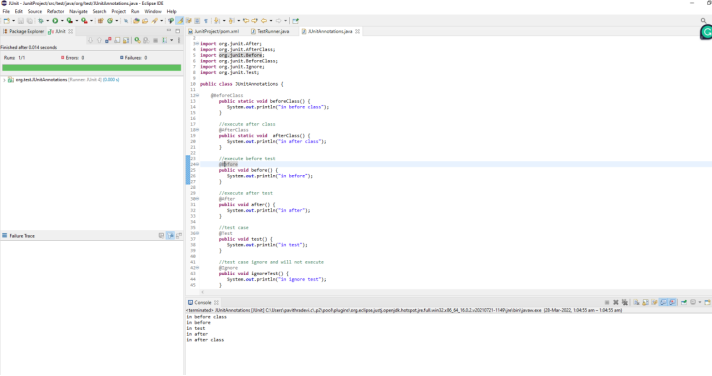Open Display Selected Console dropdown arrow
Screen dimensions: 712x376
click(700, 302)
